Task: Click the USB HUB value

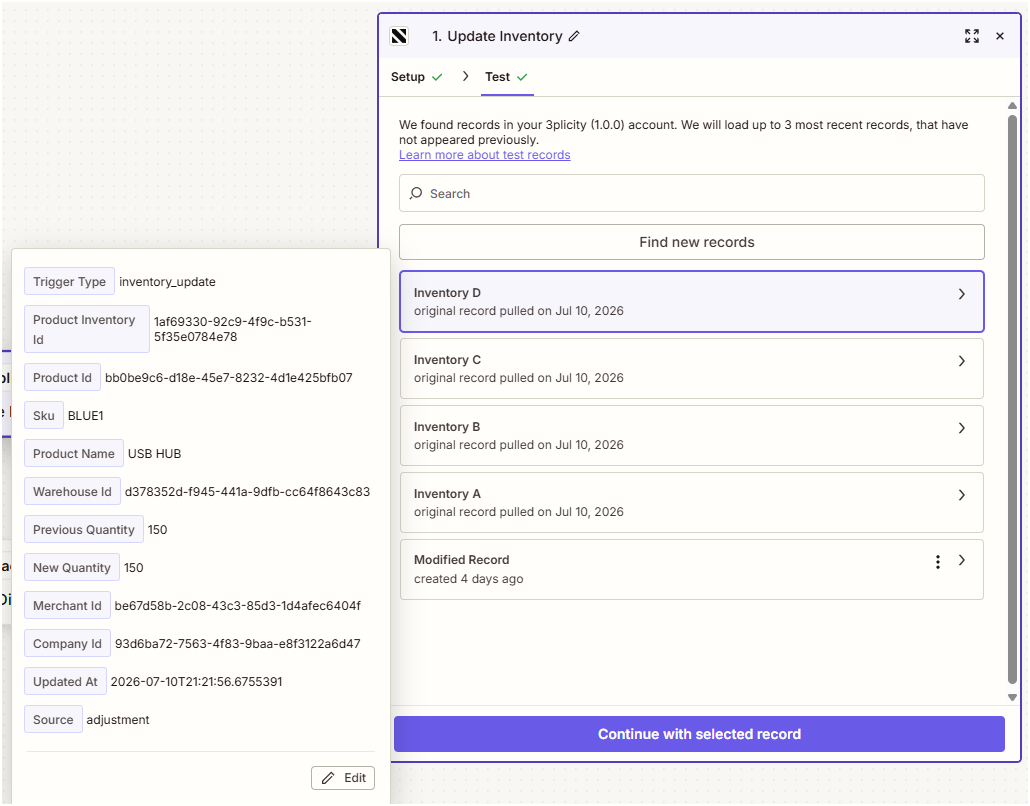Action: tap(154, 454)
